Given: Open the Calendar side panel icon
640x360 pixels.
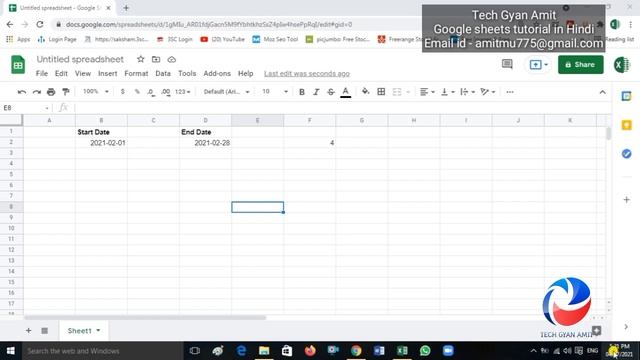Looking at the screenshot, I should point(627,96).
